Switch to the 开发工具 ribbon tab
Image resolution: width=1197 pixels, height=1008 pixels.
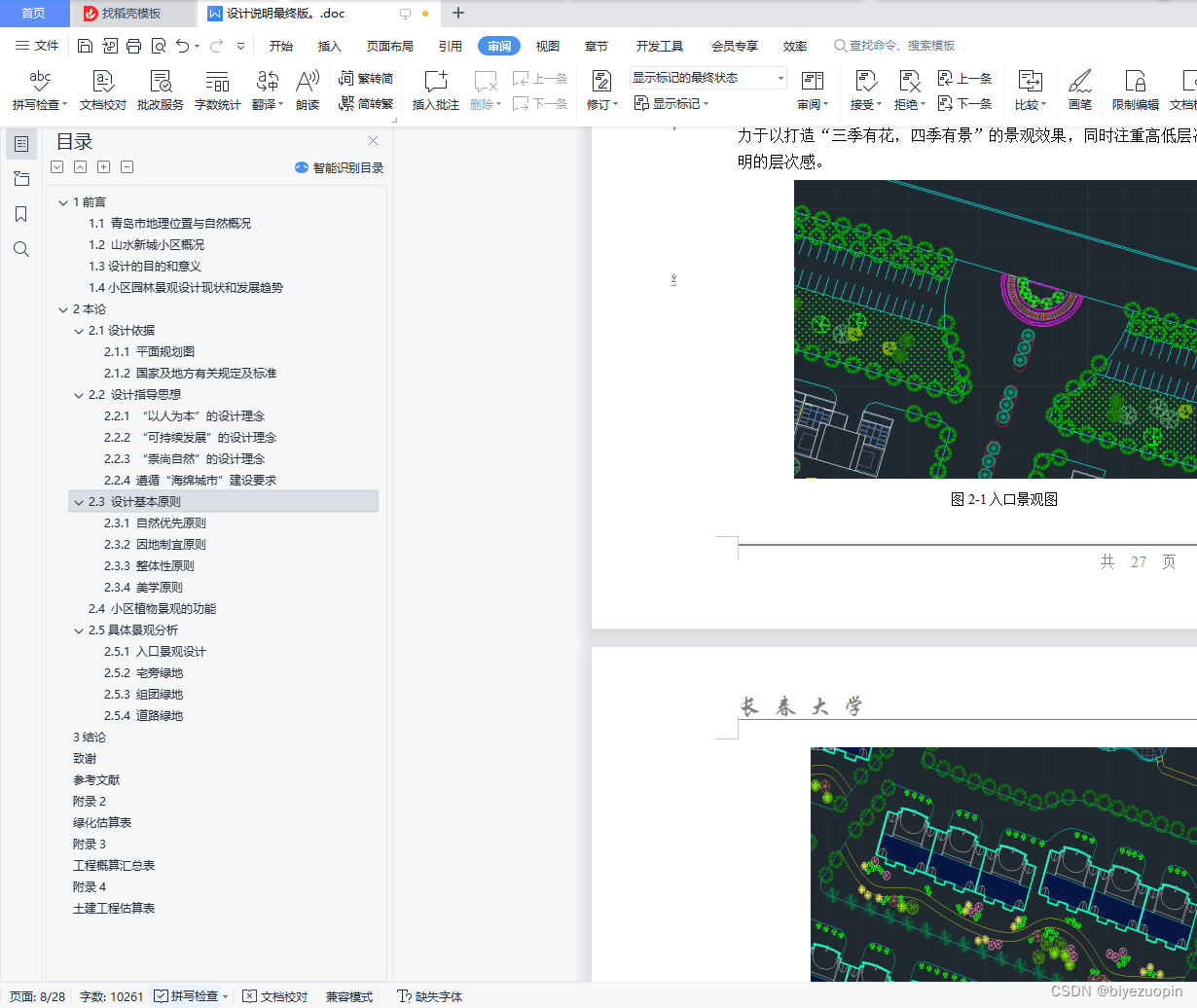[x=660, y=46]
